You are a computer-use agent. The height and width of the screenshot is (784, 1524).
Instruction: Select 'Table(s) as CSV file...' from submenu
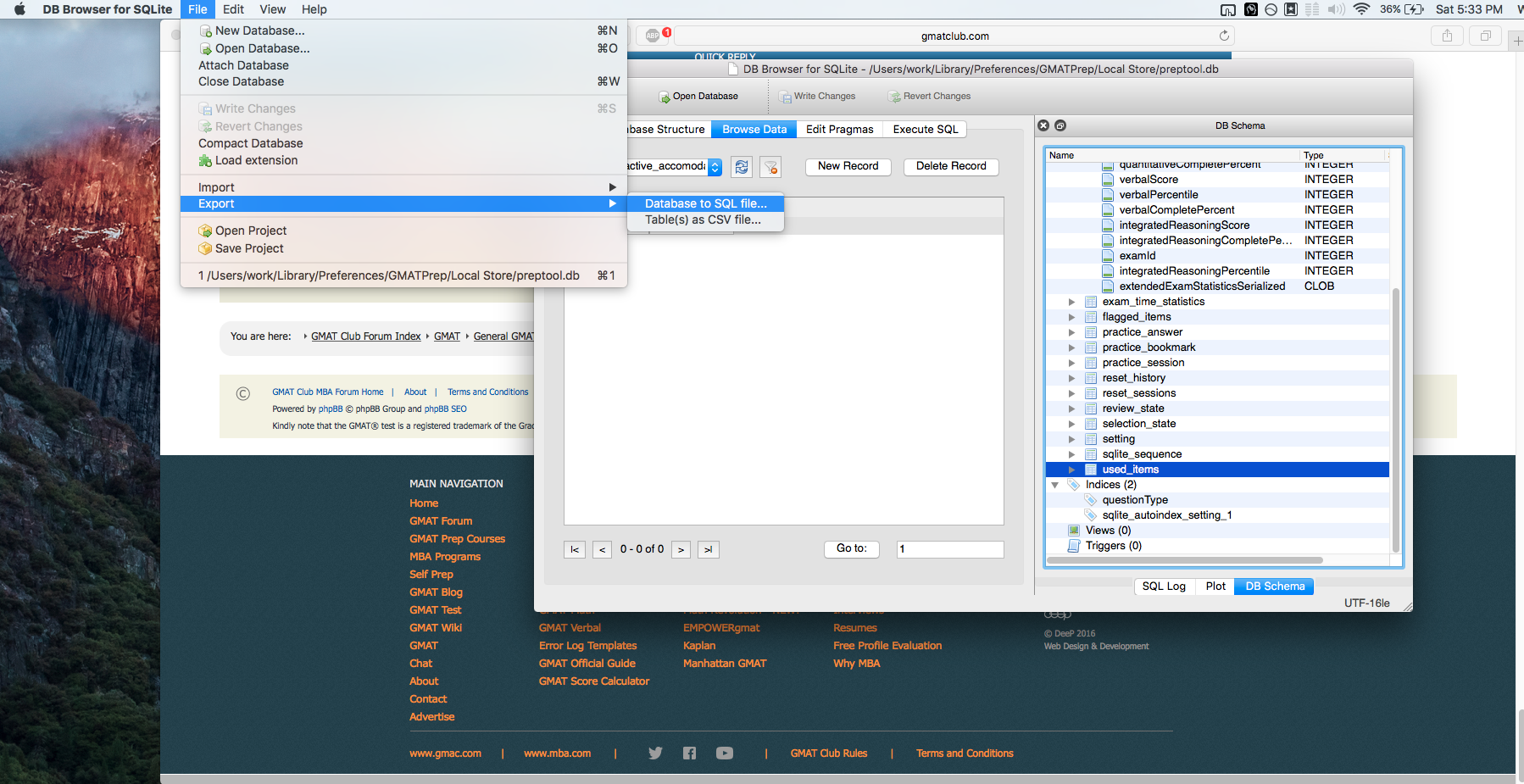pyautogui.click(x=703, y=220)
